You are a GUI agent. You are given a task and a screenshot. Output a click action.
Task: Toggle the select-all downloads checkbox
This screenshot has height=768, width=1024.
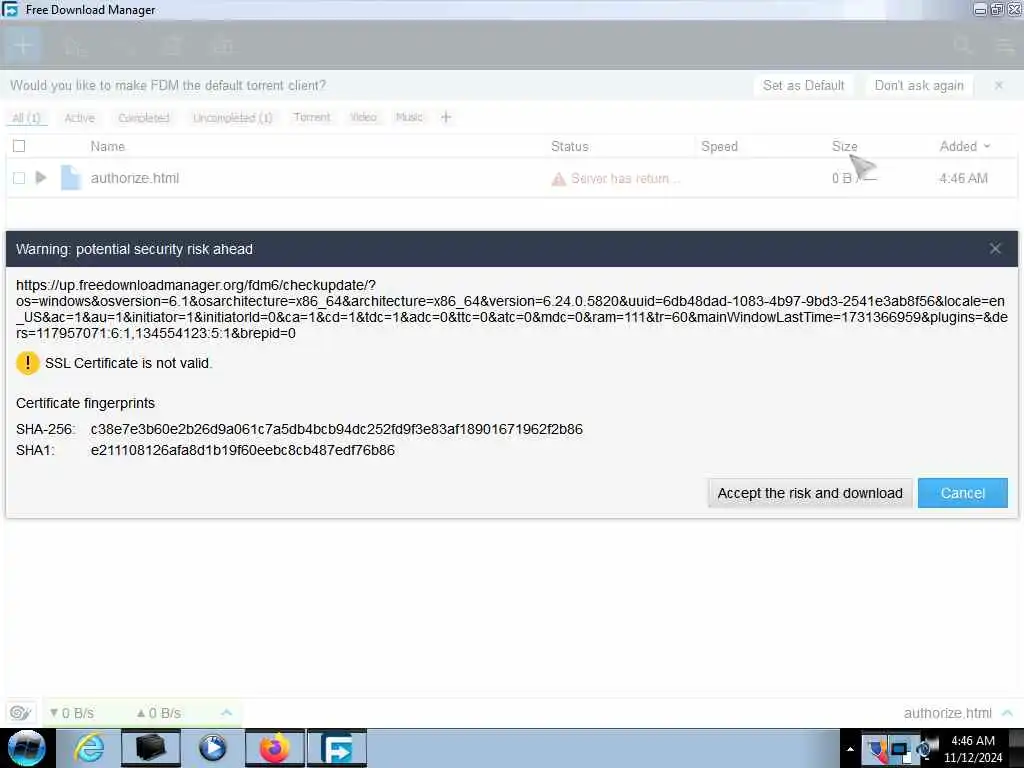[19, 146]
